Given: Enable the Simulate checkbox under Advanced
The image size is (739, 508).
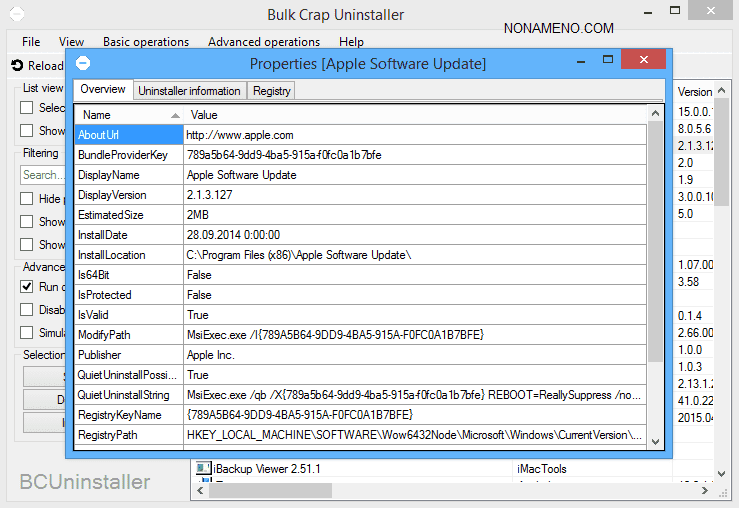Looking at the screenshot, I should (28, 332).
